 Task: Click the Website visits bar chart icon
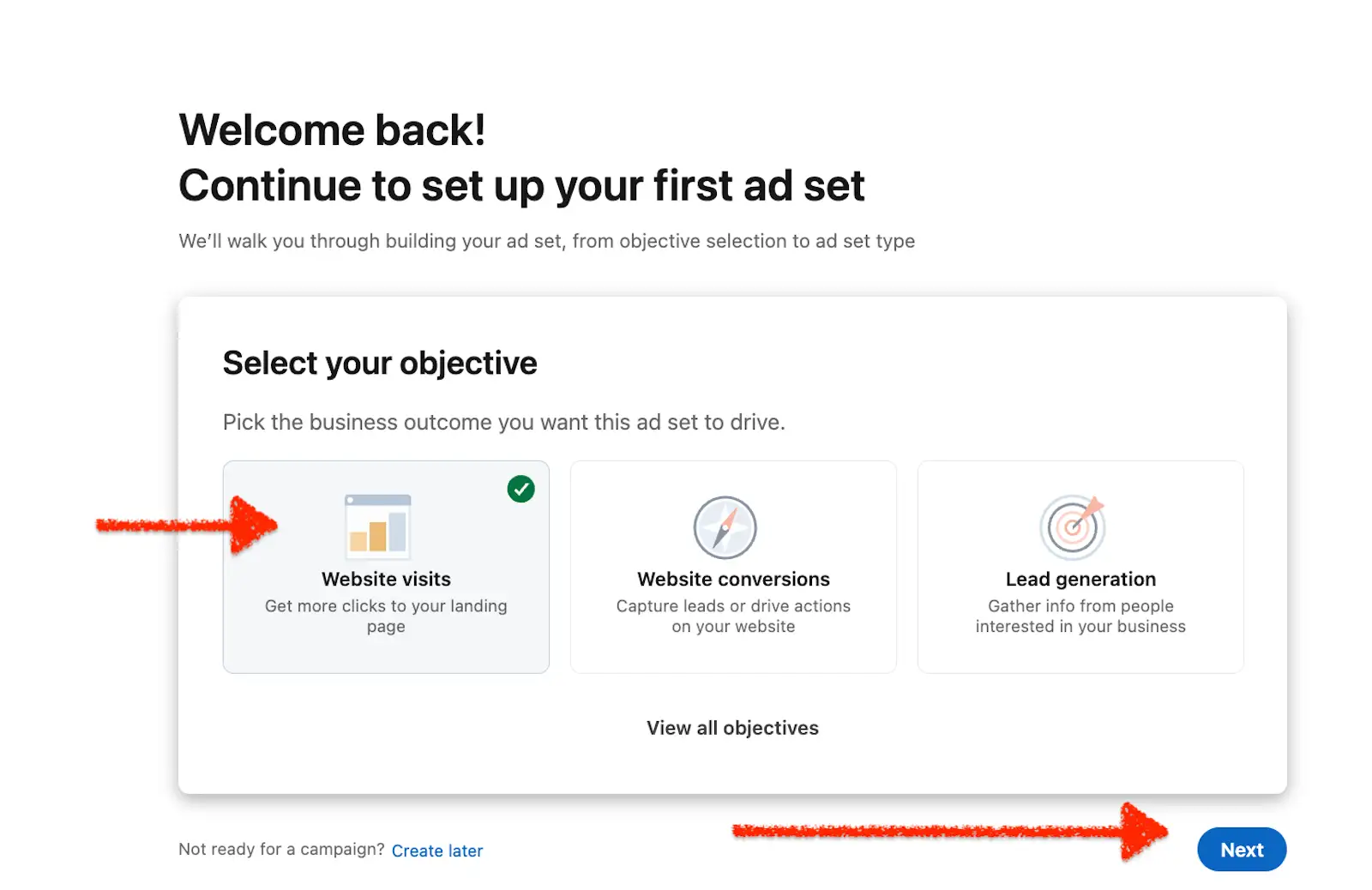click(377, 526)
